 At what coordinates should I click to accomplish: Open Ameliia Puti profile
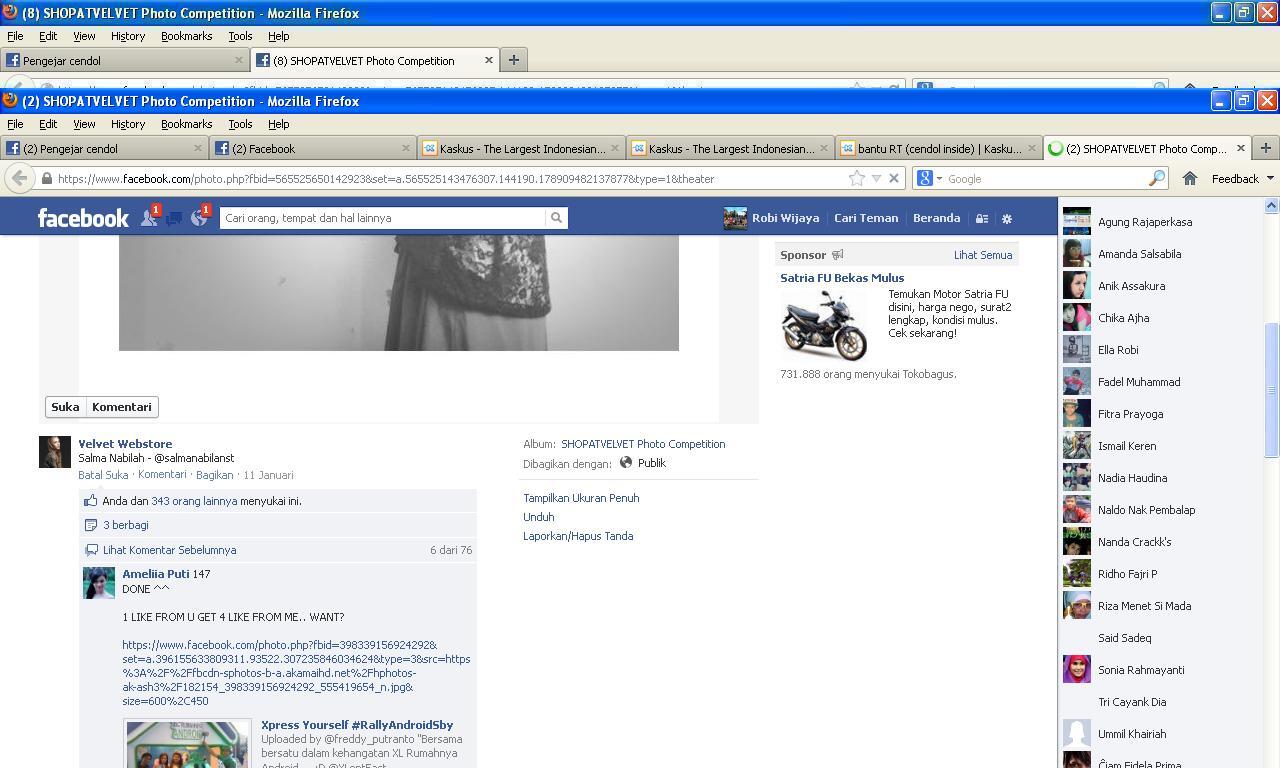[156, 574]
